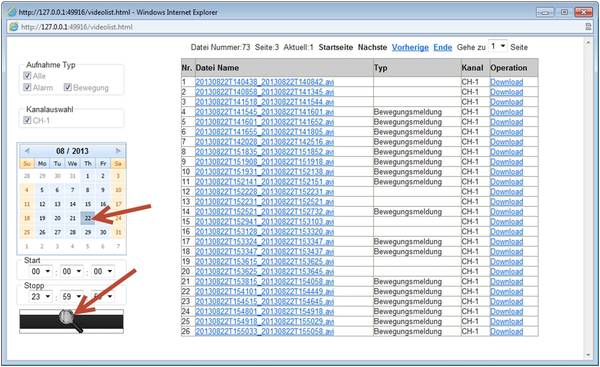Select day 12 in the calendar

pyautogui.click(x=42, y=204)
